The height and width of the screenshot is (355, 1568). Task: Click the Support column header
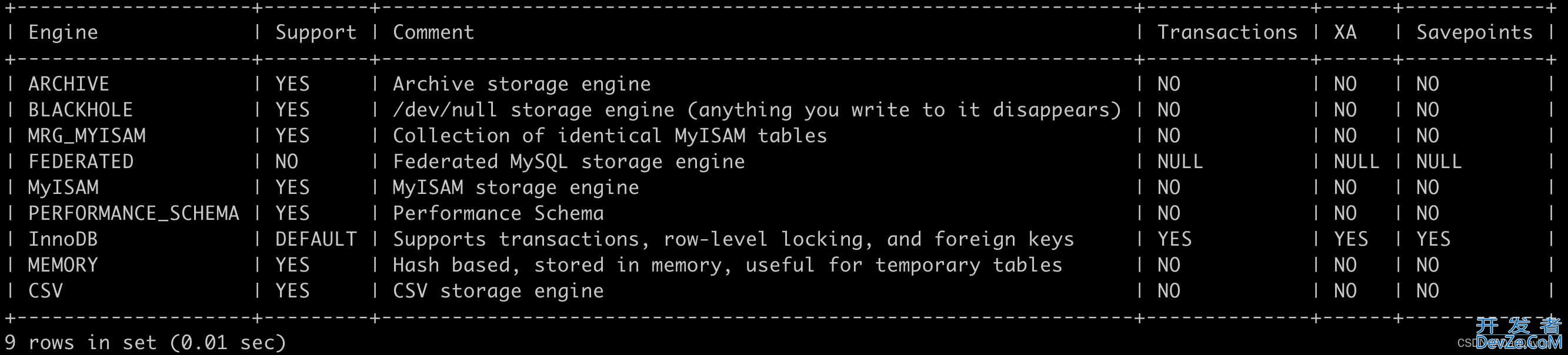(x=315, y=32)
